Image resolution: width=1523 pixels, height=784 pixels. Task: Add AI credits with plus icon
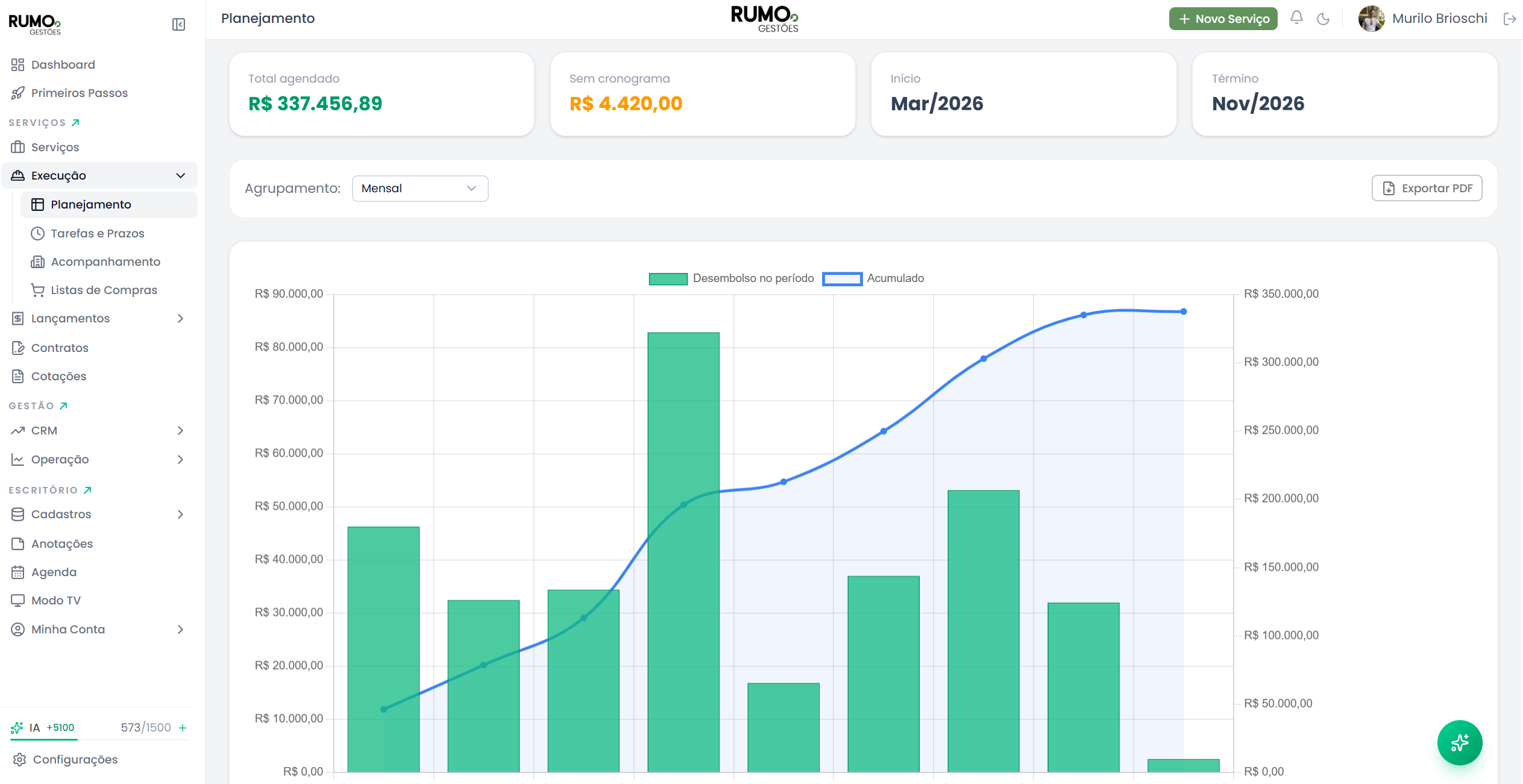pyautogui.click(x=183, y=728)
